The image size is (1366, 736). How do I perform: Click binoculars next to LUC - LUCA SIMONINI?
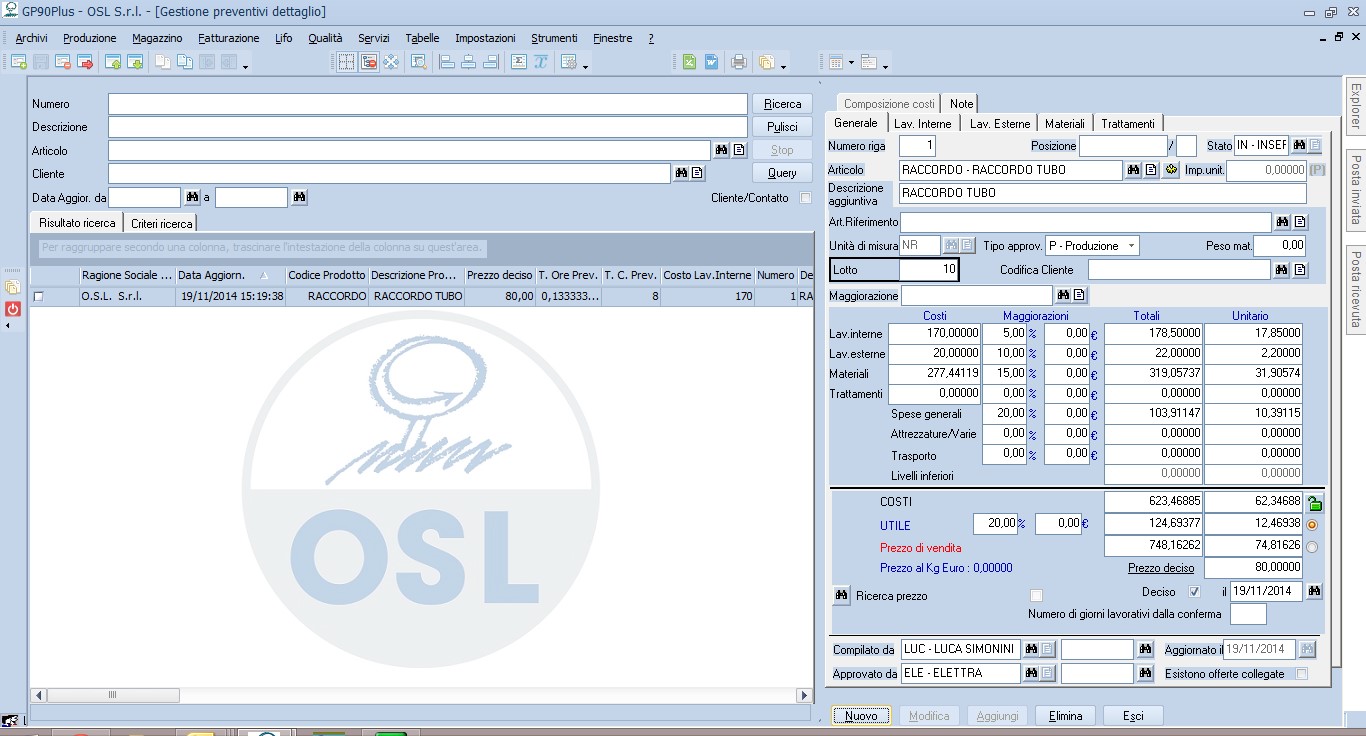pyautogui.click(x=1031, y=649)
